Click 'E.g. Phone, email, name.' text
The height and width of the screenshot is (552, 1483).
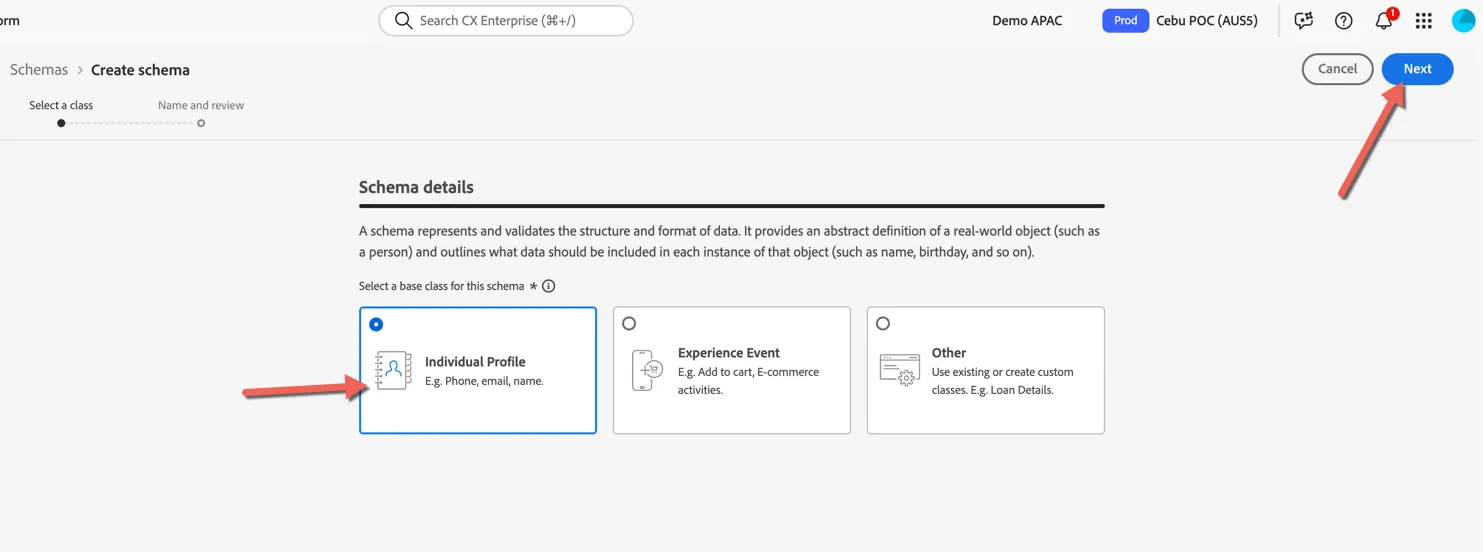pos(484,381)
